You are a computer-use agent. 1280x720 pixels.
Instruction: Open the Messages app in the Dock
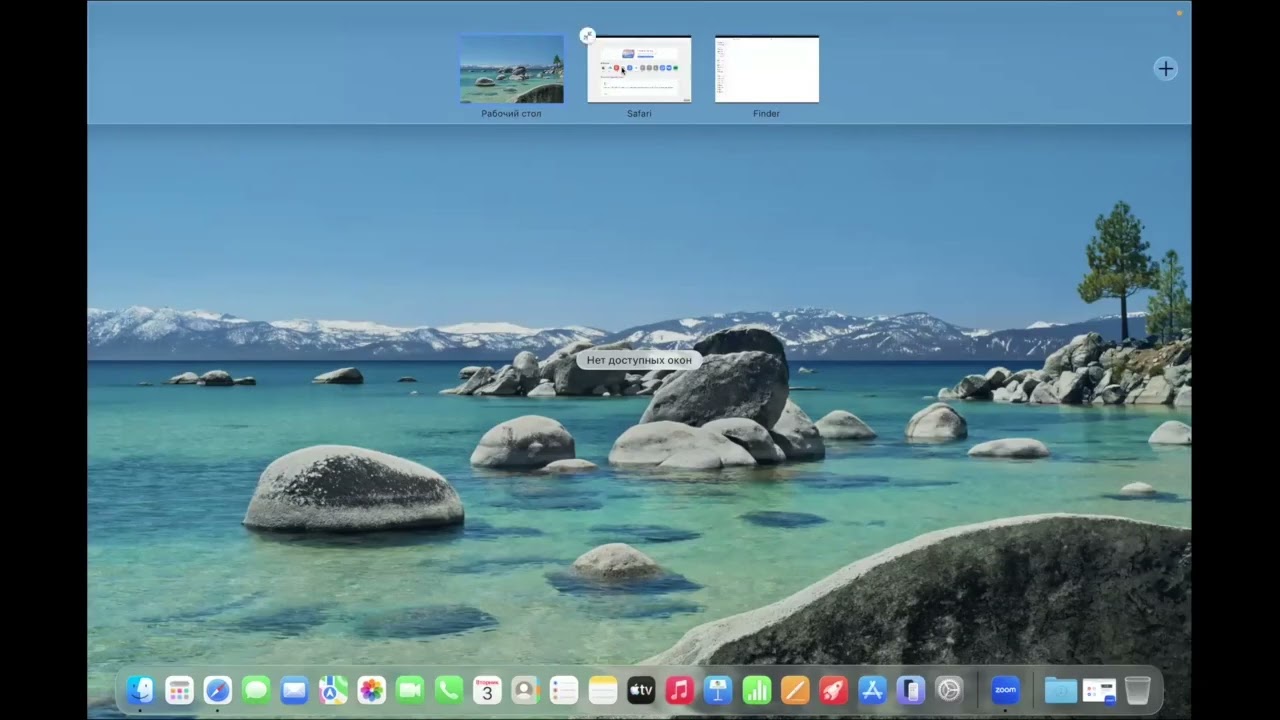coord(256,690)
